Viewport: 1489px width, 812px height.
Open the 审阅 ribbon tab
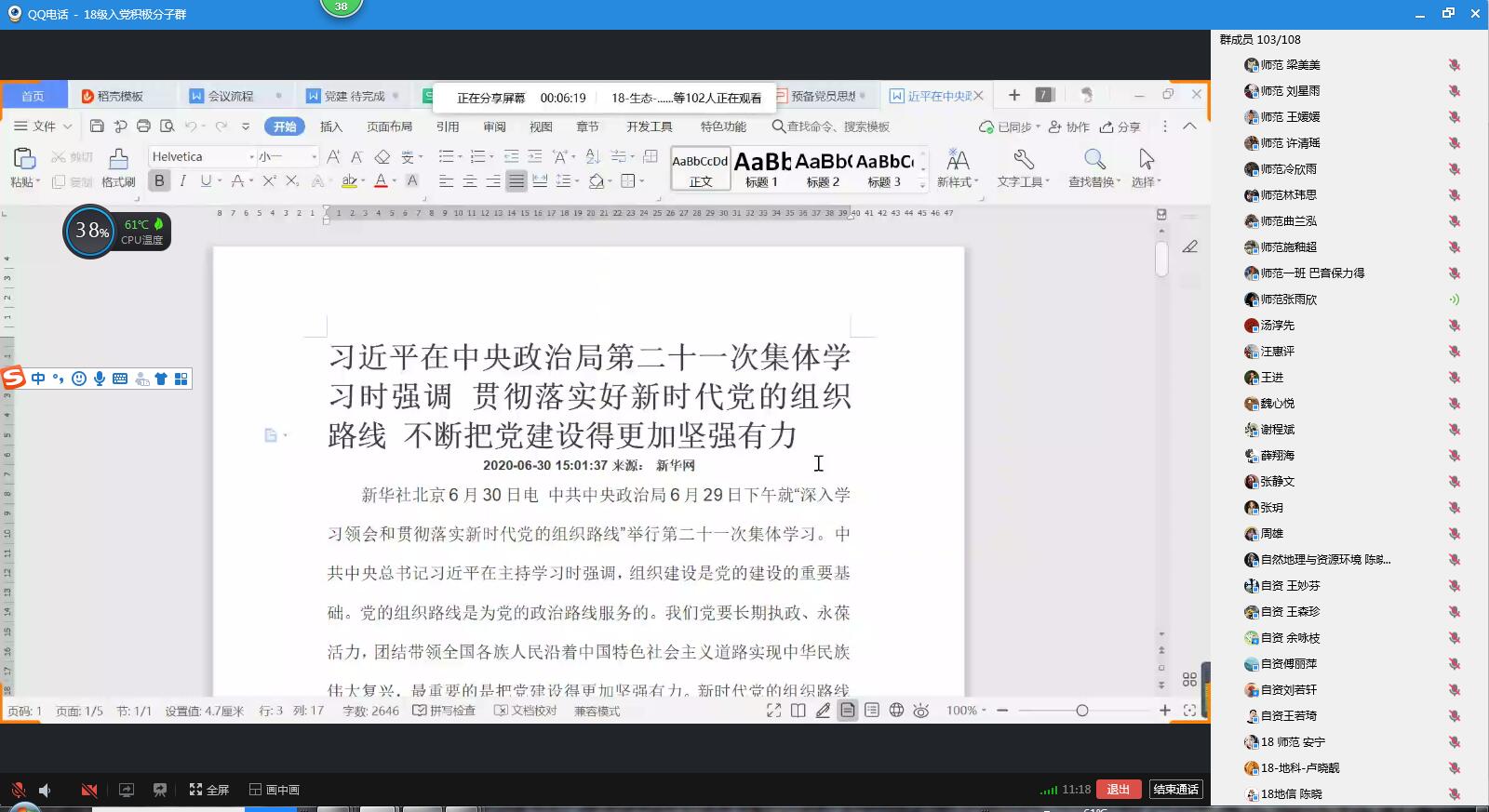494,126
